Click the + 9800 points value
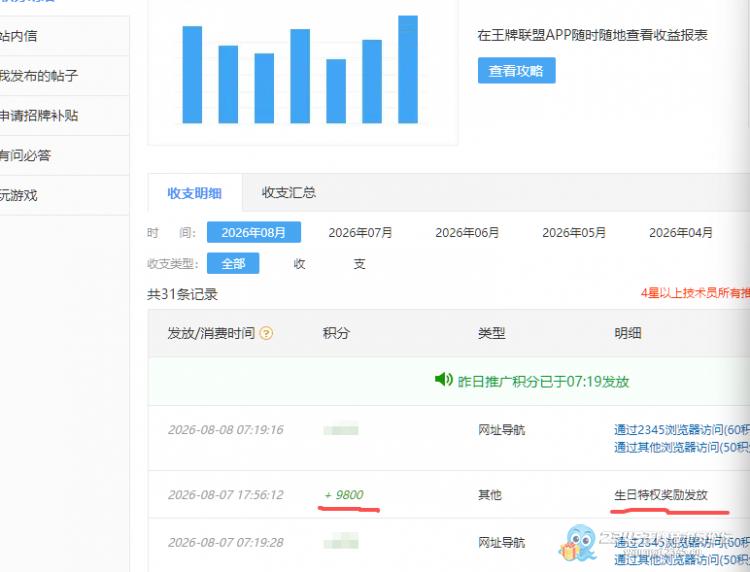 344,495
